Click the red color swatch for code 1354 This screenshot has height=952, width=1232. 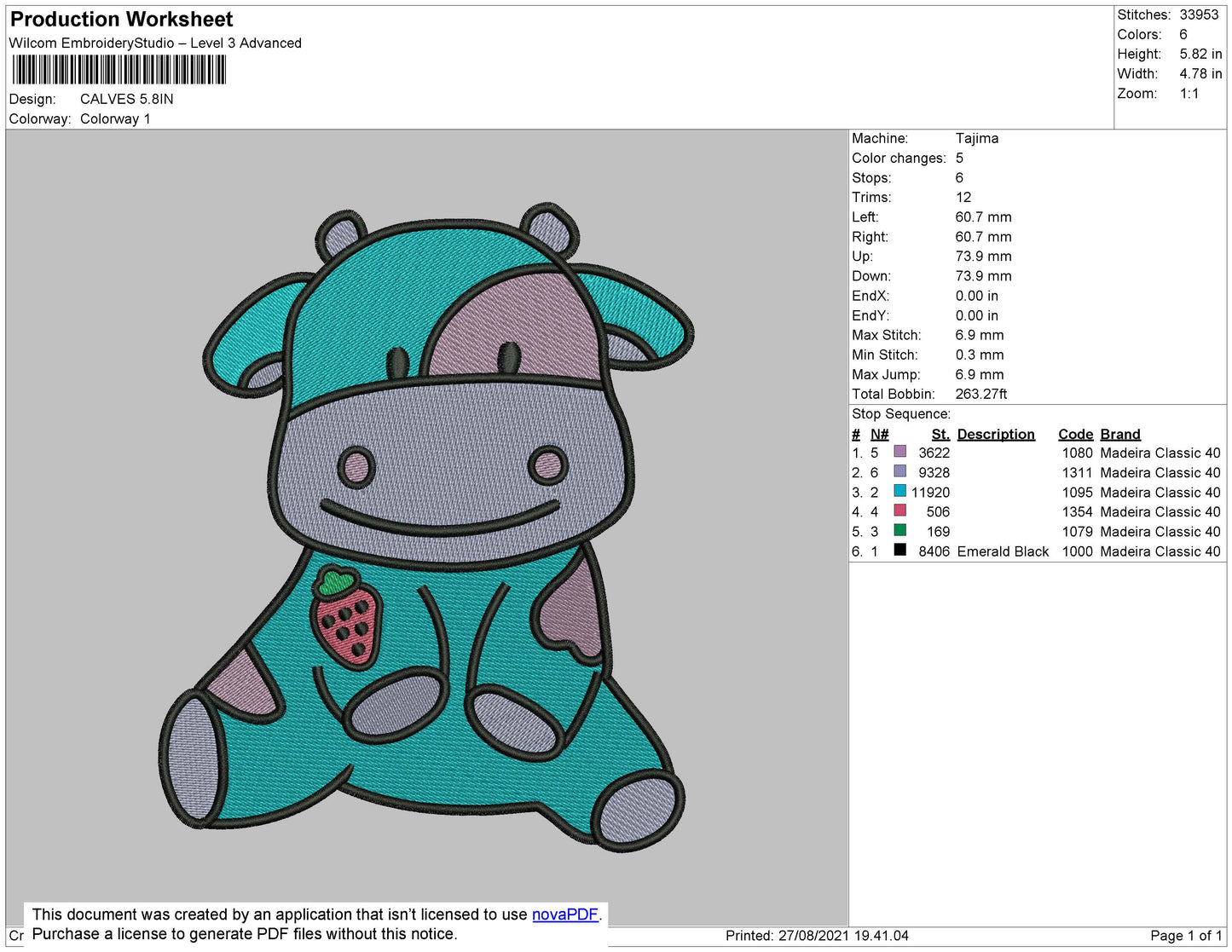[x=899, y=511]
